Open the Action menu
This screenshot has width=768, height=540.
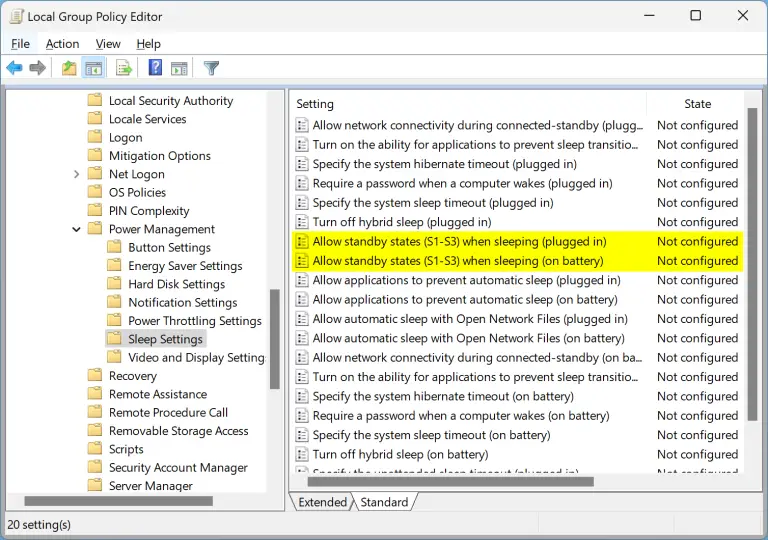[x=62, y=44]
